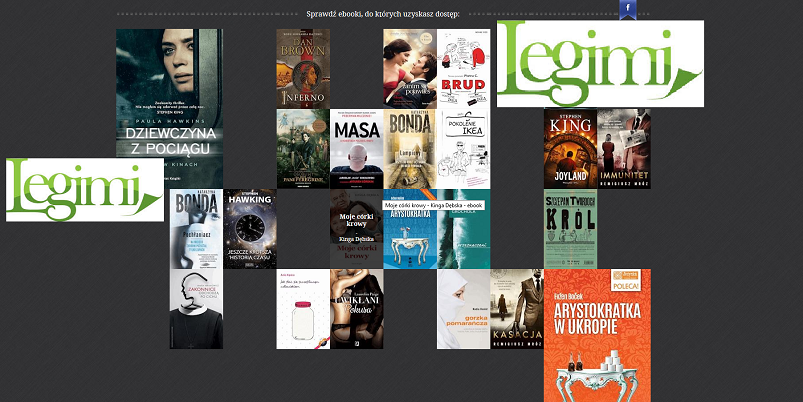Open the Moje córki krowy cover
803x402 pixels.
coord(356,229)
